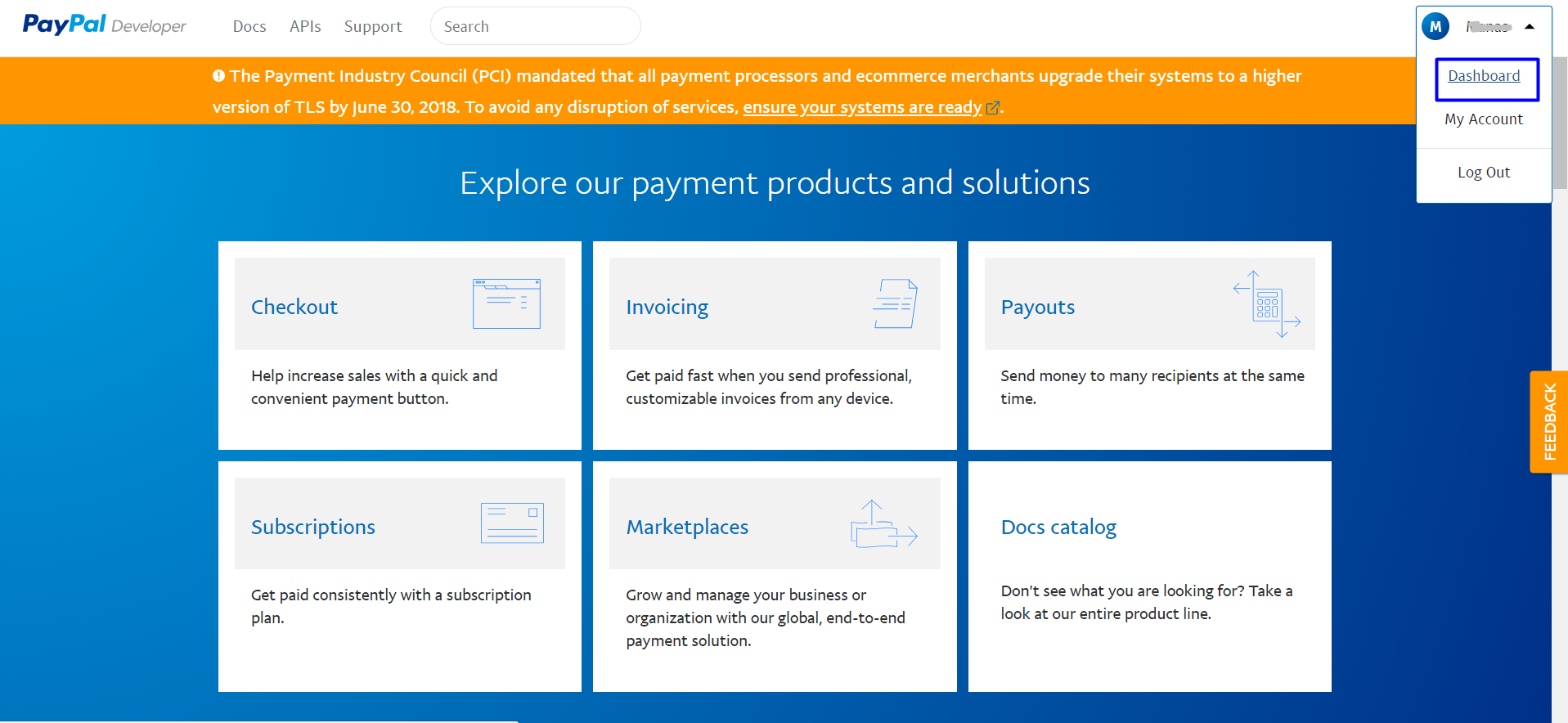Viewport: 1568px width, 723px height.
Task: Click 'Help increase sales' Checkout description
Action: click(375, 387)
